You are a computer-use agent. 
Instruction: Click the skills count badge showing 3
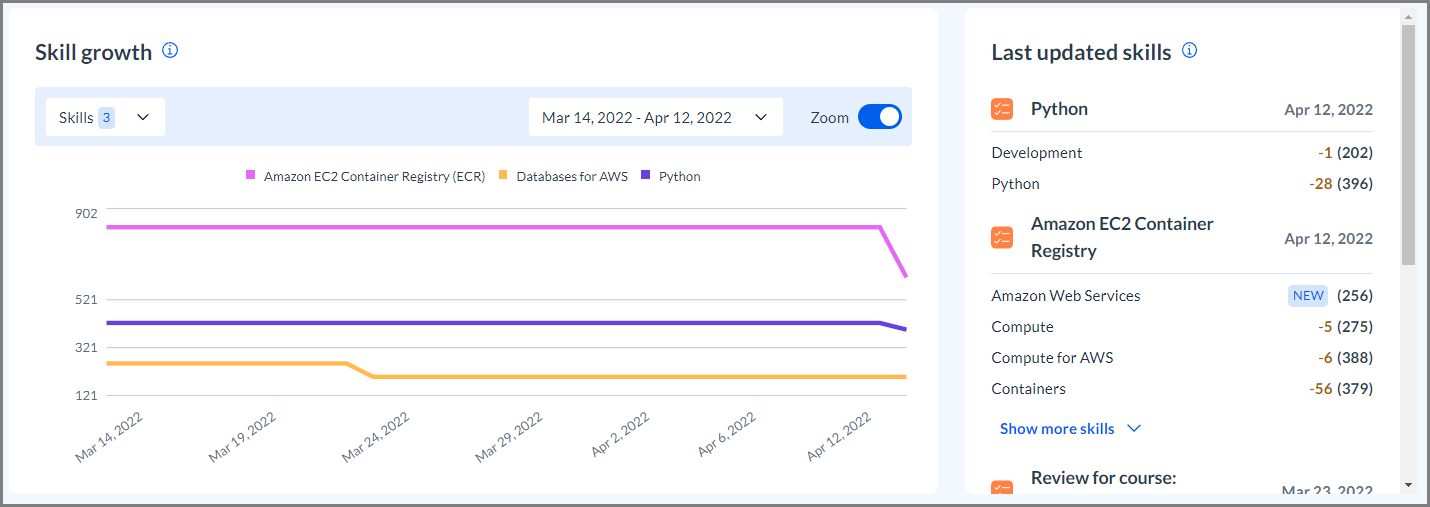[x=106, y=117]
